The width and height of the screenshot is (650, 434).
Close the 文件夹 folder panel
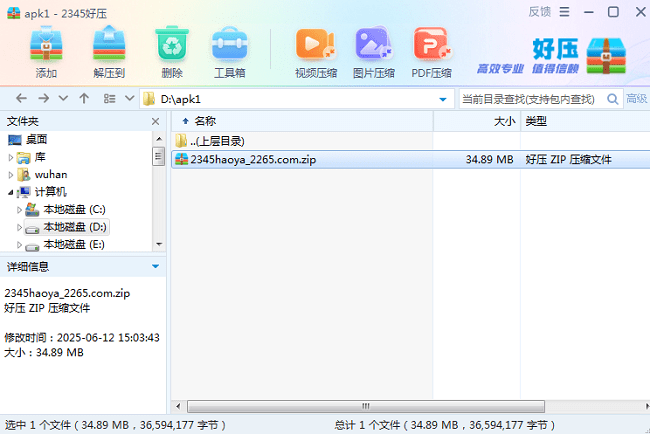coord(155,121)
